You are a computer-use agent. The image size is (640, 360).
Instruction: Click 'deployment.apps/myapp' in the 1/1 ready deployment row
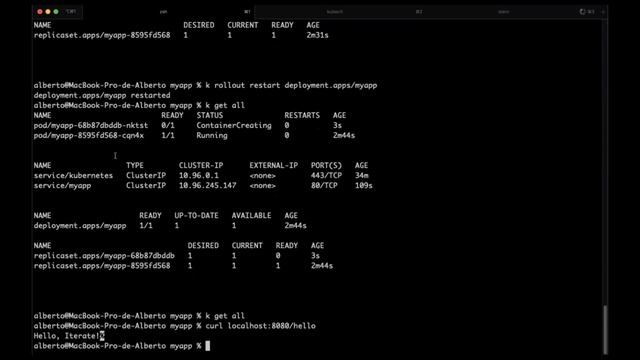(80, 226)
